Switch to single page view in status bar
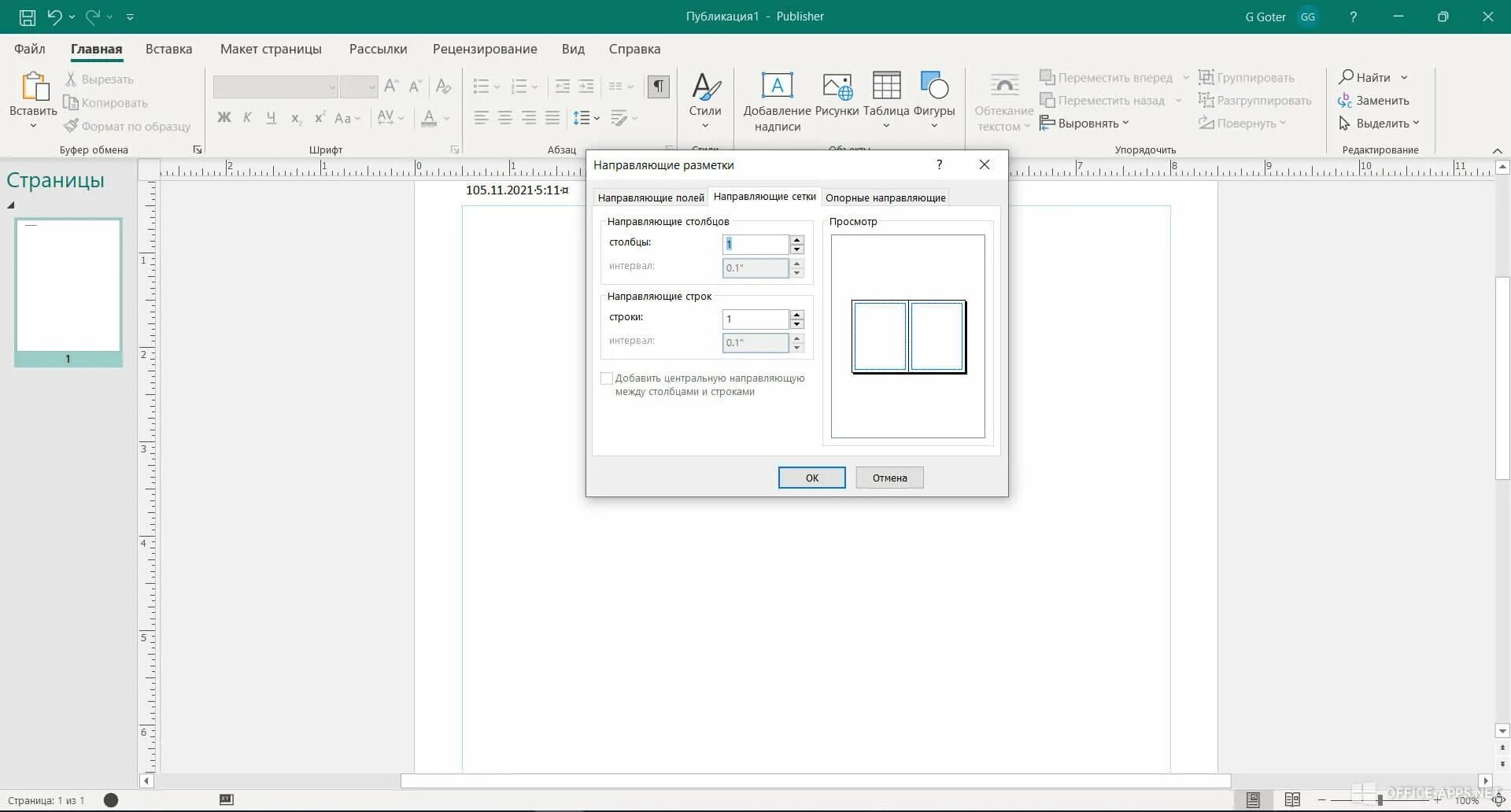This screenshot has height=812, width=1511. coord(1253,799)
